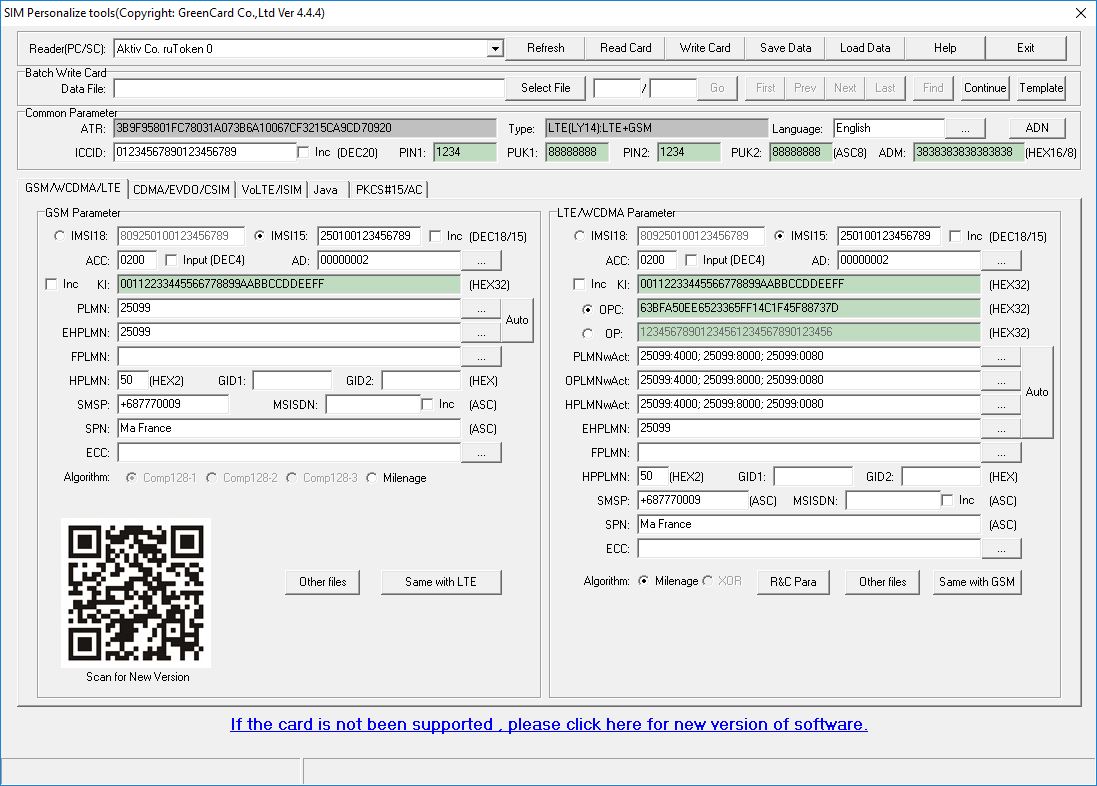Click the GSM SPN input field

(288, 429)
